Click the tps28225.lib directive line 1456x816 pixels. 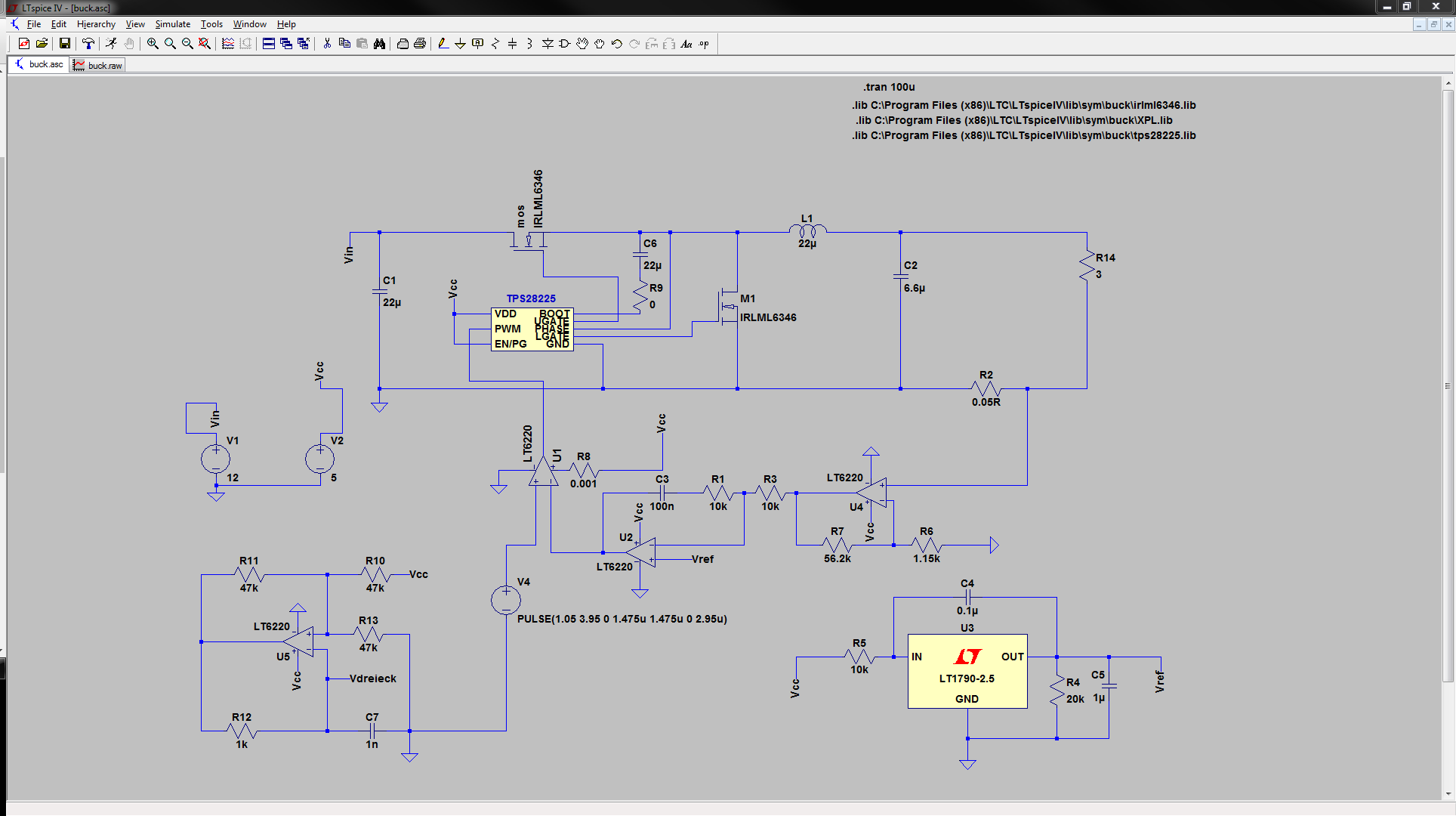[x=1024, y=135]
